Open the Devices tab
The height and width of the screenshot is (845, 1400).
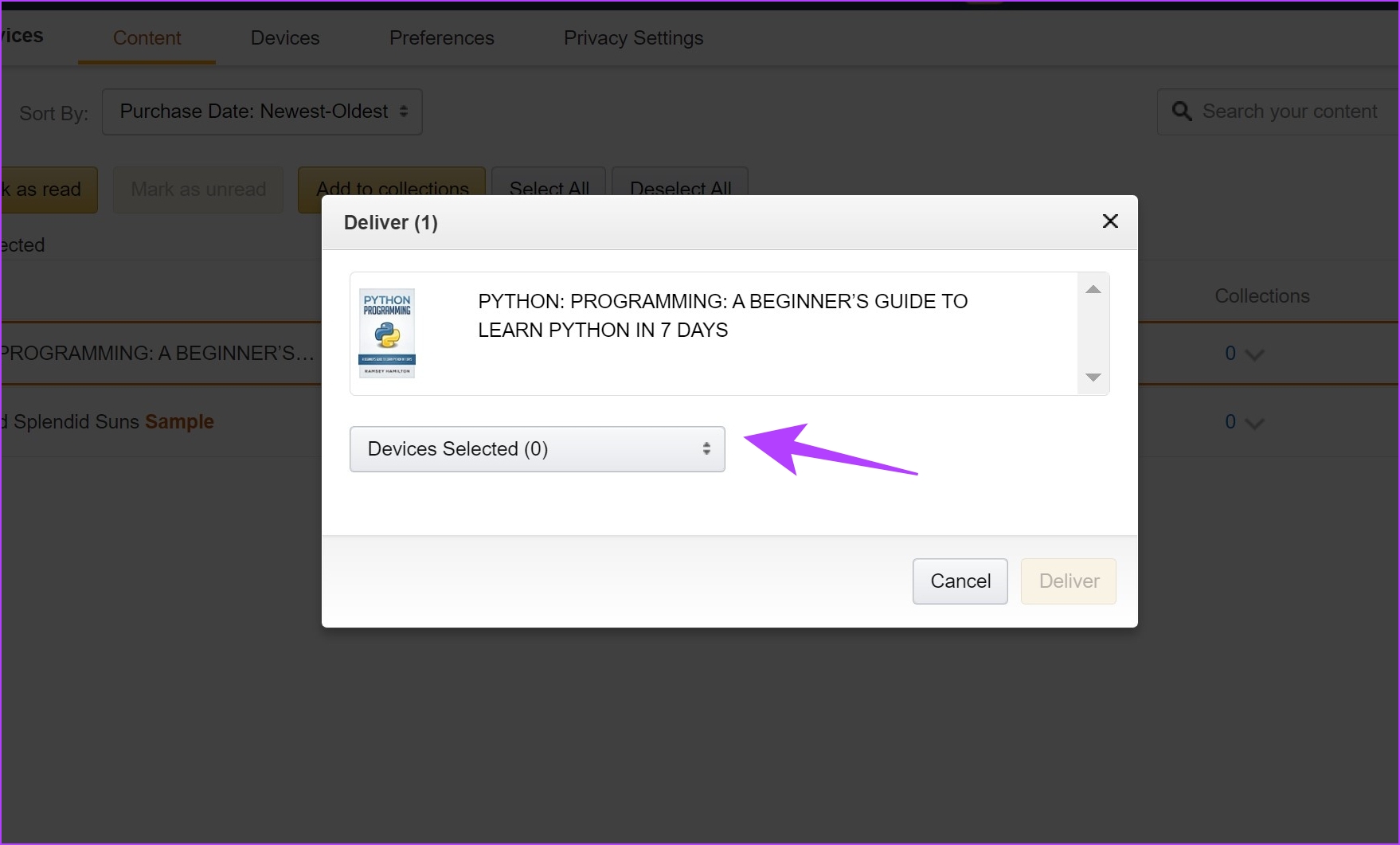pos(284,38)
